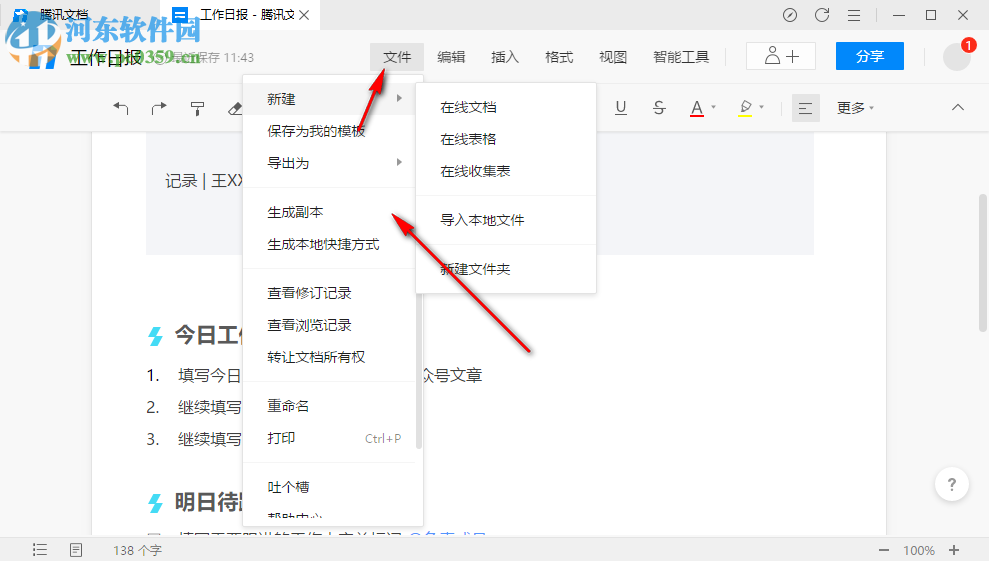The height and width of the screenshot is (561, 989).
Task: Open the 文件 menu
Action: 397,57
